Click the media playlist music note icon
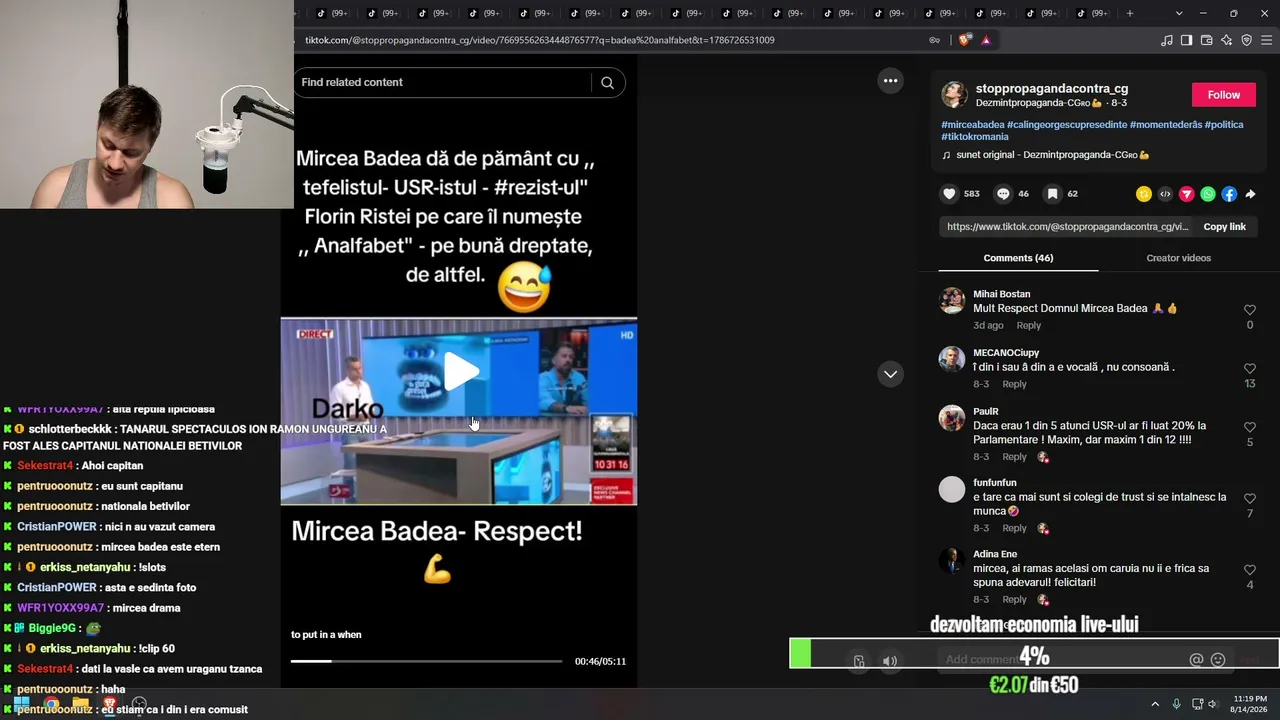 [x=1167, y=40]
